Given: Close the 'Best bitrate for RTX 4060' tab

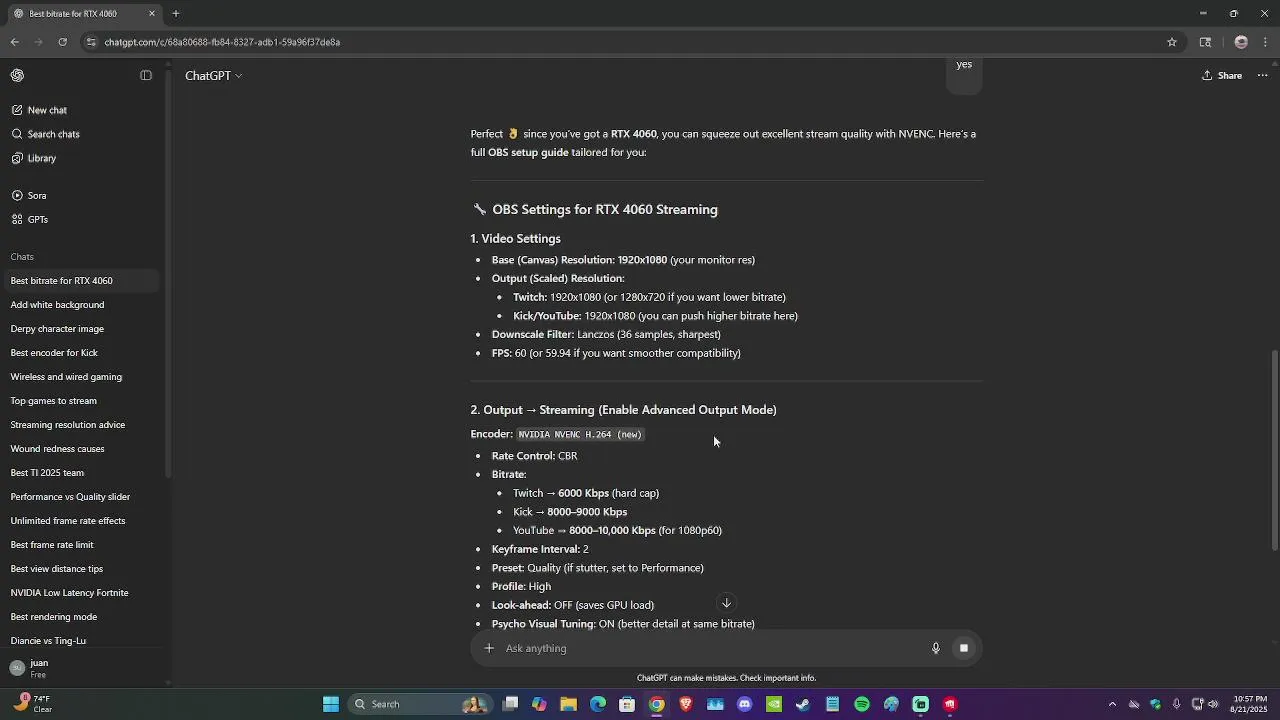Looking at the screenshot, I should (152, 14).
